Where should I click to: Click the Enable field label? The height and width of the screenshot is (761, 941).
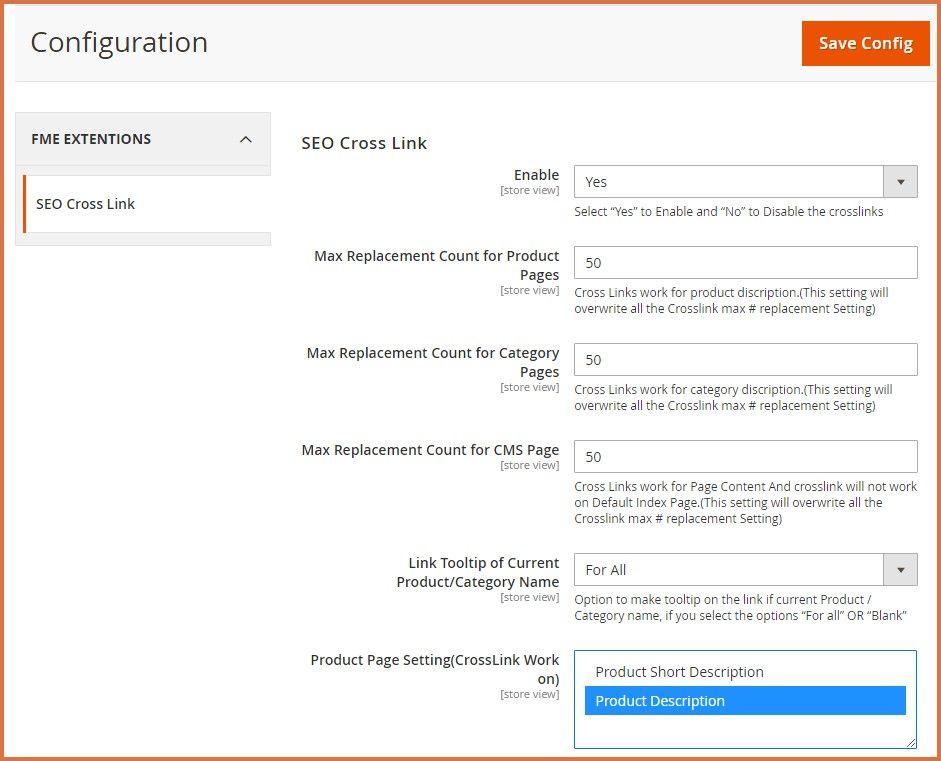pos(536,175)
